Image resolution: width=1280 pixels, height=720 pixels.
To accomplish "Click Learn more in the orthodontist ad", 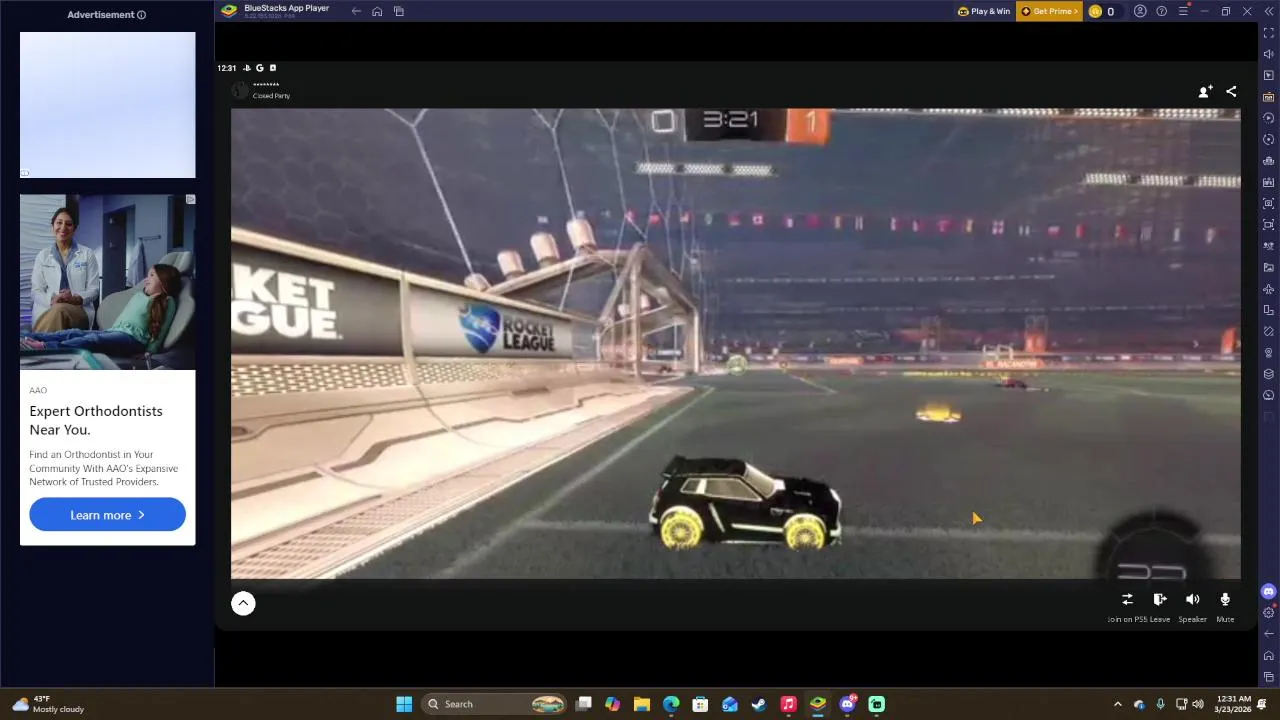I will point(107,515).
